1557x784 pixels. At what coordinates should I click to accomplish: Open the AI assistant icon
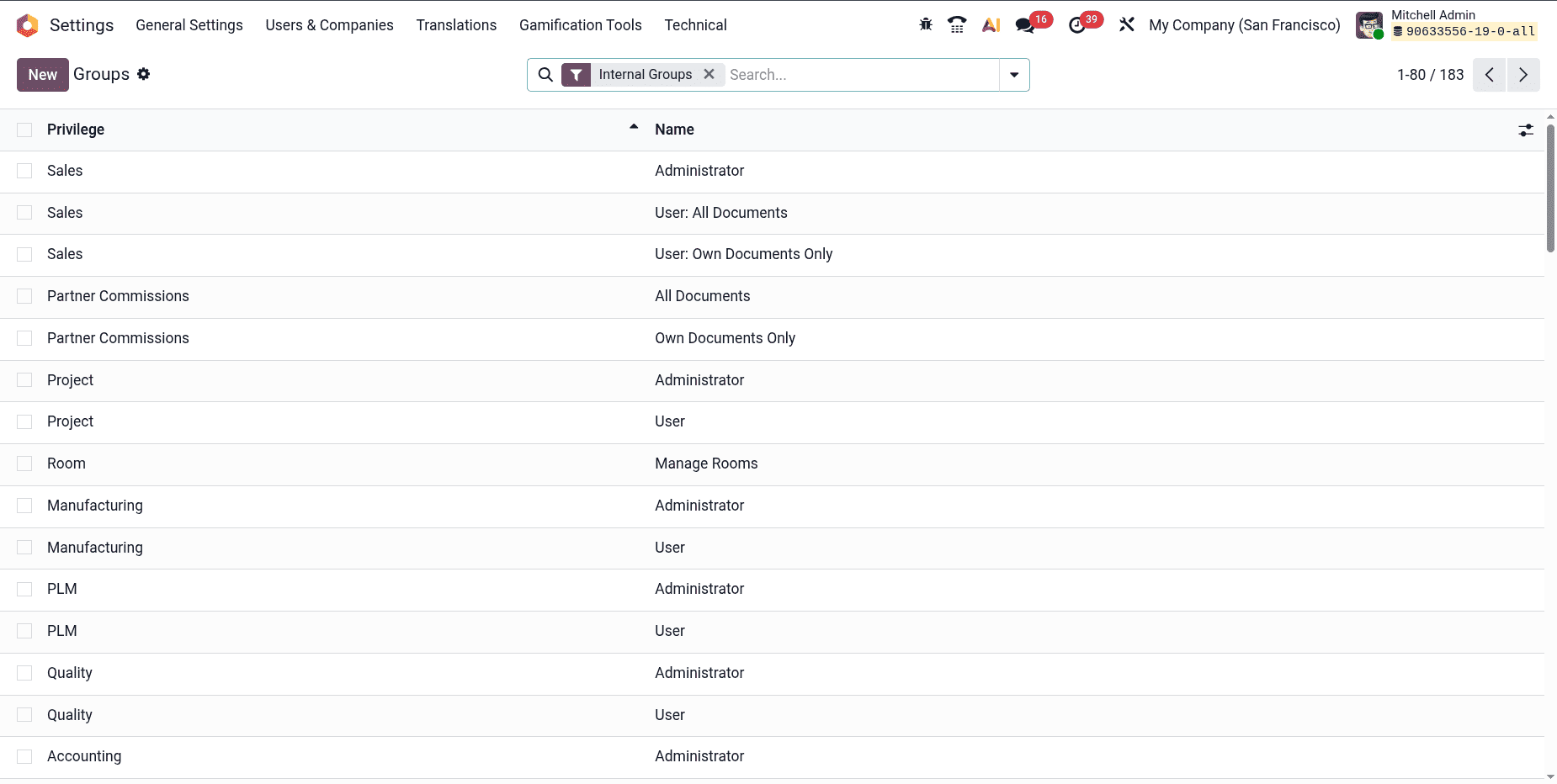click(x=991, y=24)
